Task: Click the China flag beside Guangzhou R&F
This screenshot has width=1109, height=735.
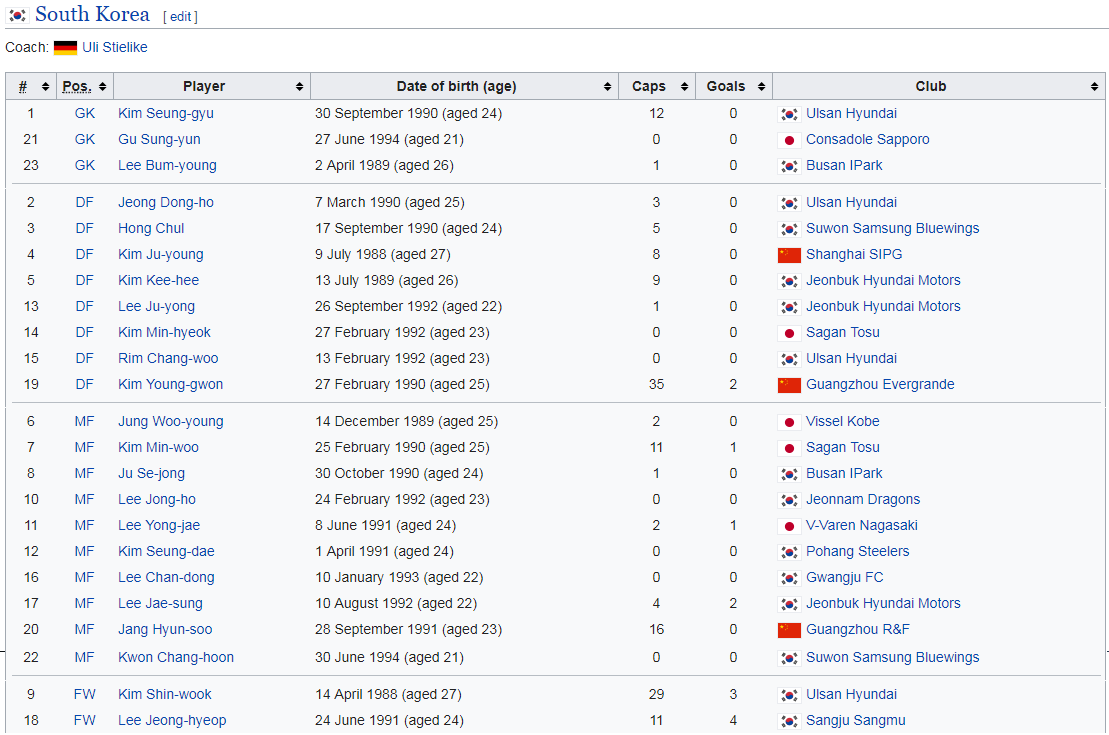Action: click(789, 630)
